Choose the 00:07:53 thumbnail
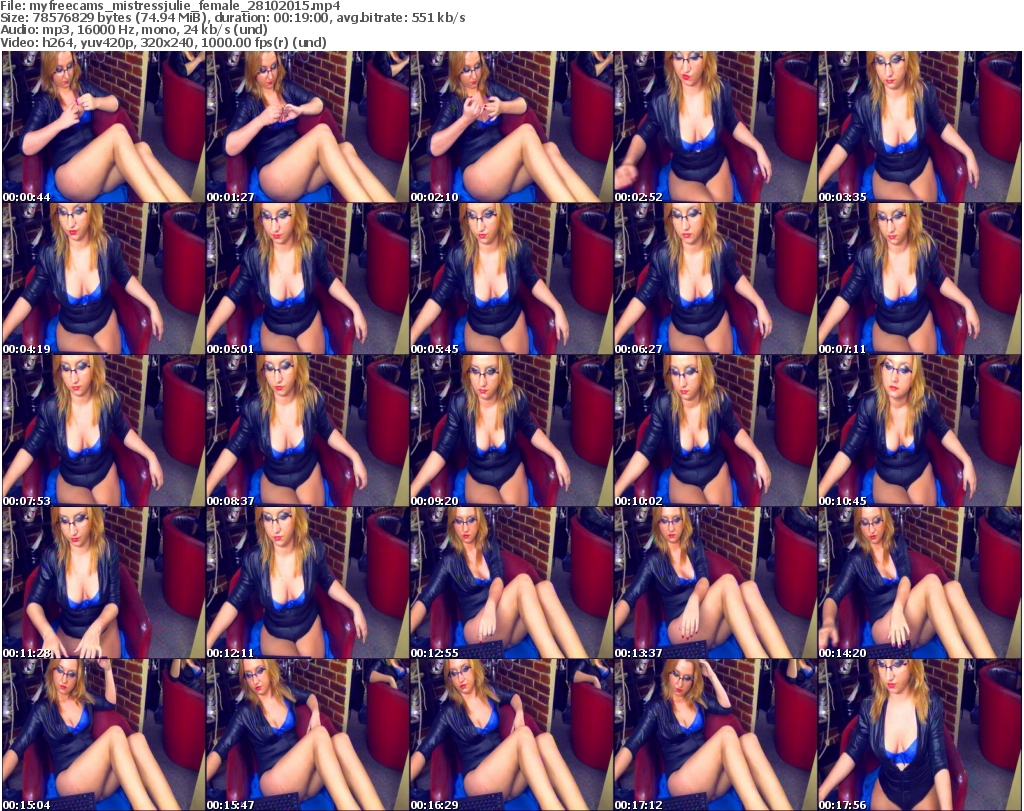Screen dimensions: 1024x811 click(104, 431)
